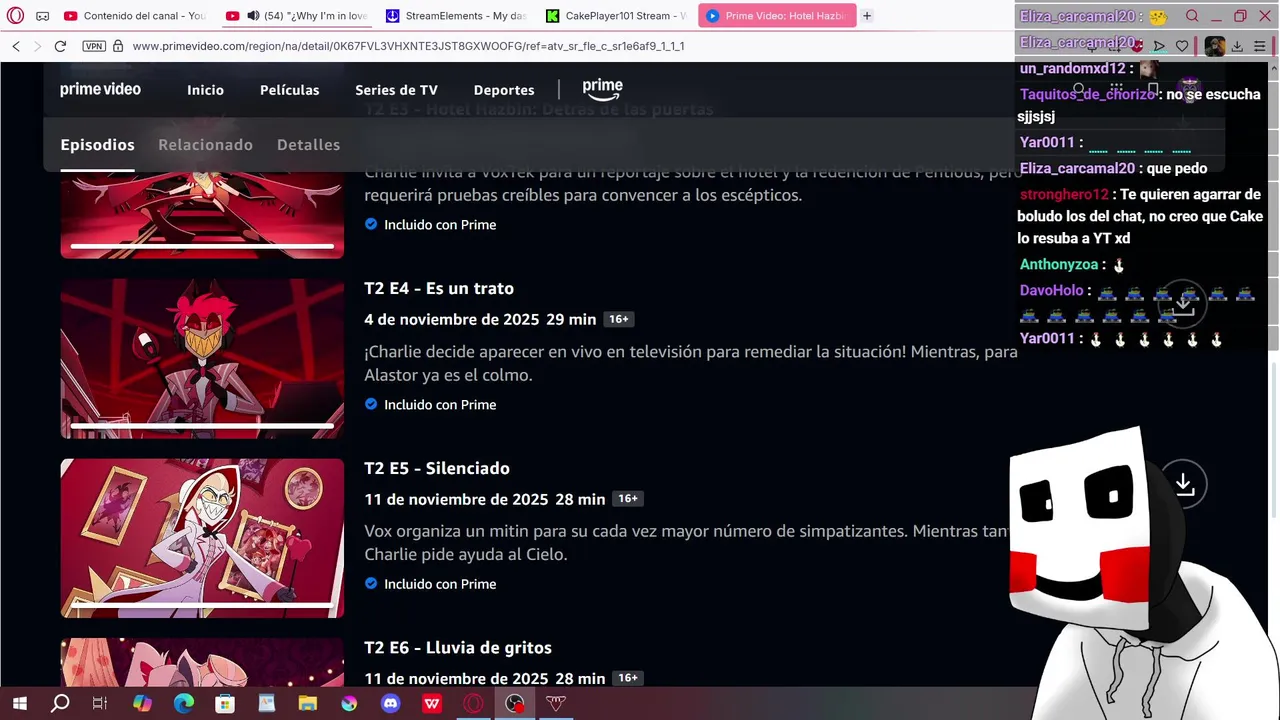Click the site lock security icon

tap(118, 46)
